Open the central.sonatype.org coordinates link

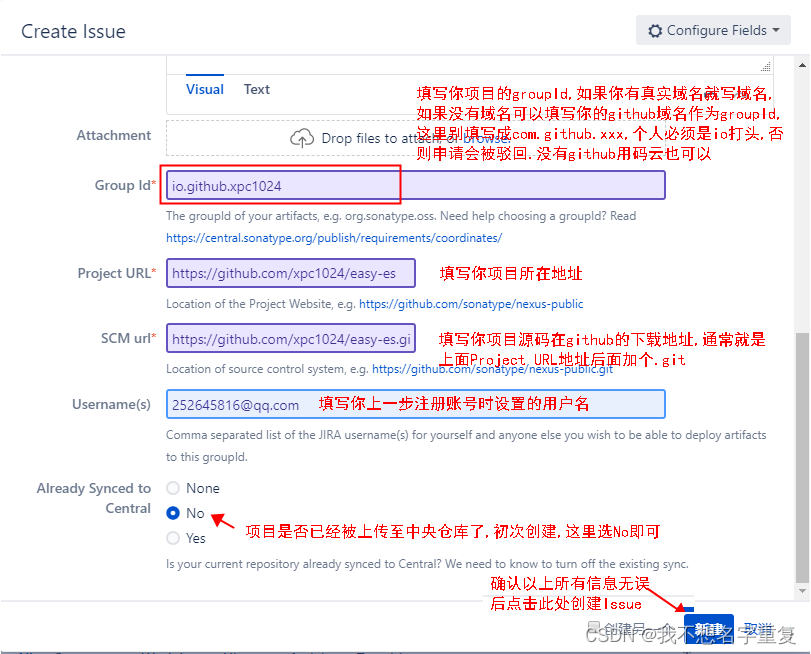tap(334, 238)
